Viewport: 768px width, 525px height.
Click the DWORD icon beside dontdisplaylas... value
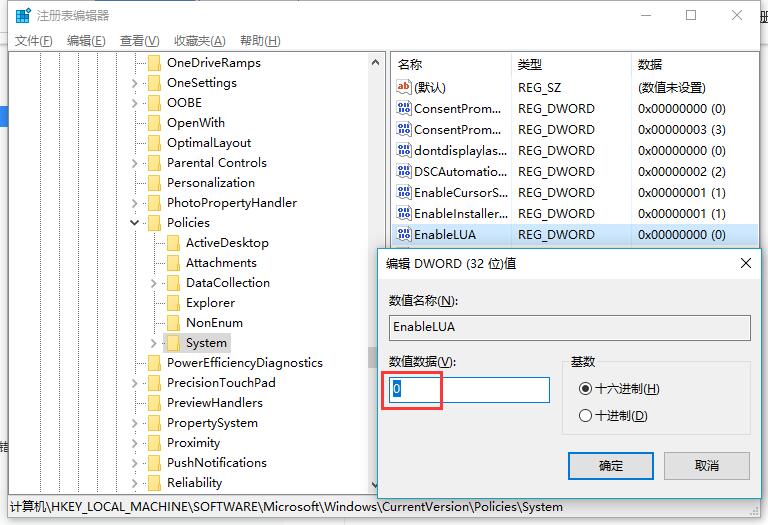404,150
